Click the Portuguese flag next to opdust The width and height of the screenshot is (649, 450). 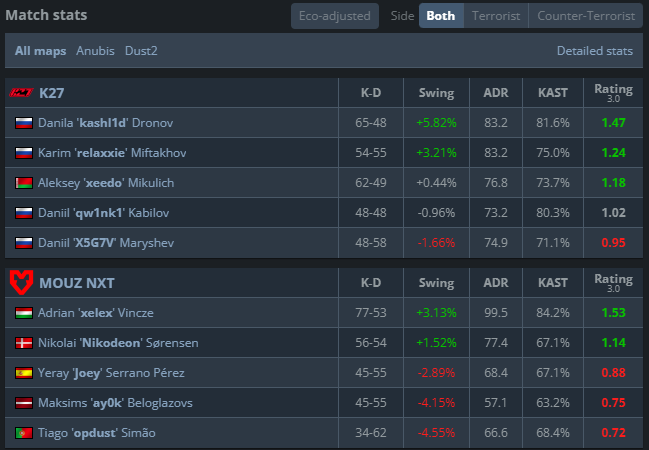point(24,433)
